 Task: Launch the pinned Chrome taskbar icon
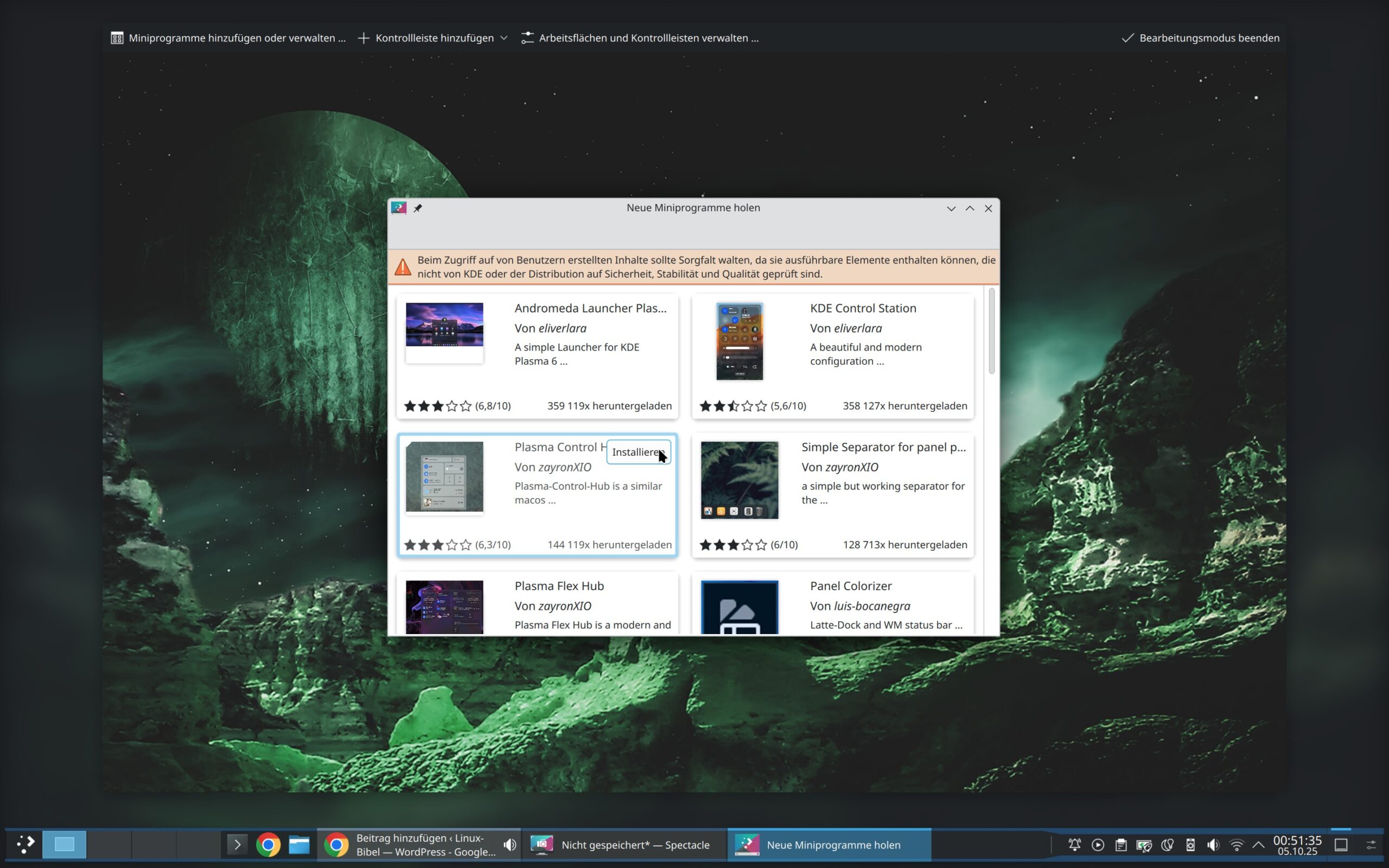tap(268, 845)
